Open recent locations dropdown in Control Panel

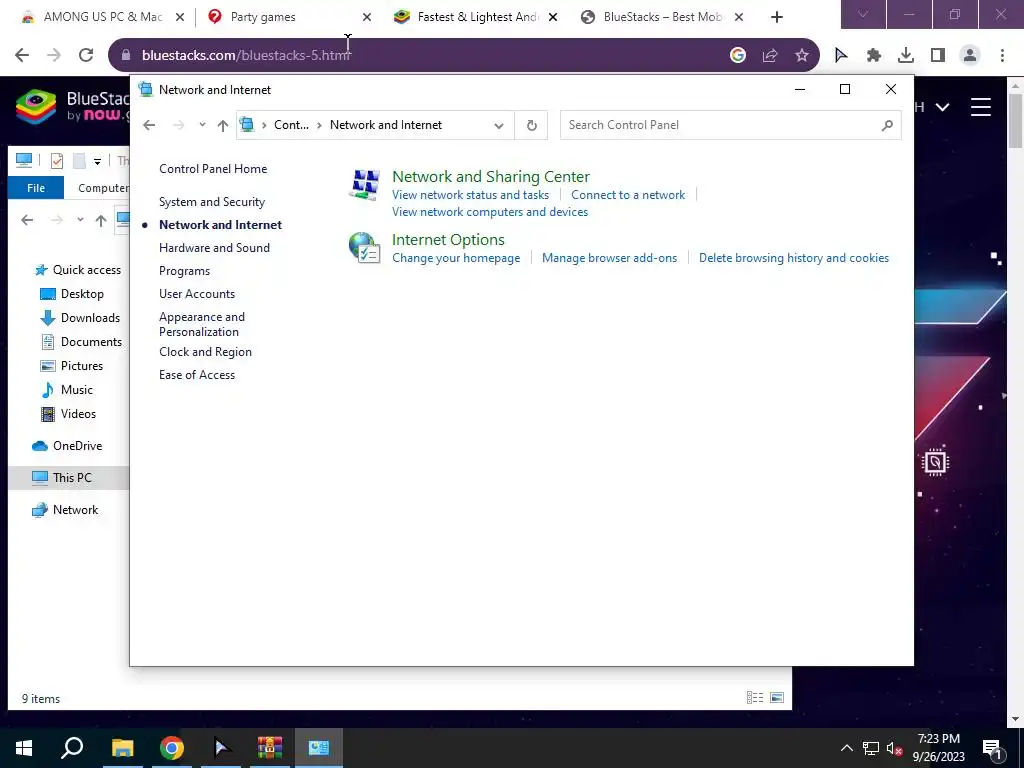pyautogui.click(x=202, y=125)
